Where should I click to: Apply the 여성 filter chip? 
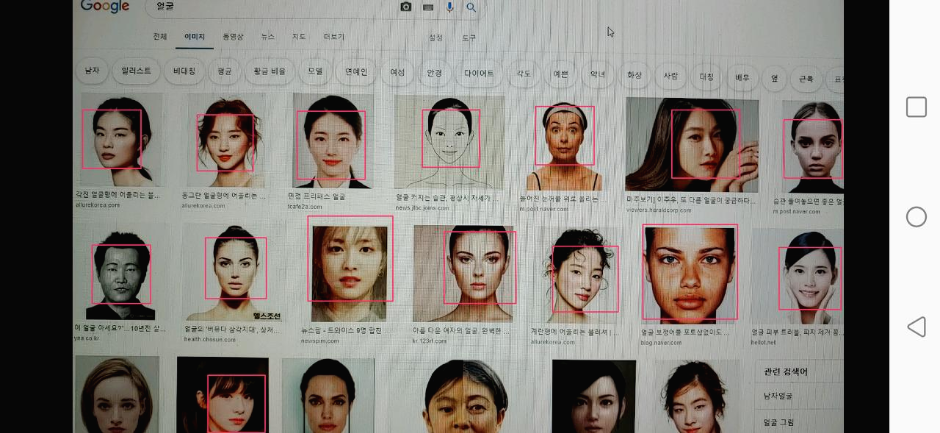pyautogui.click(x=397, y=73)
